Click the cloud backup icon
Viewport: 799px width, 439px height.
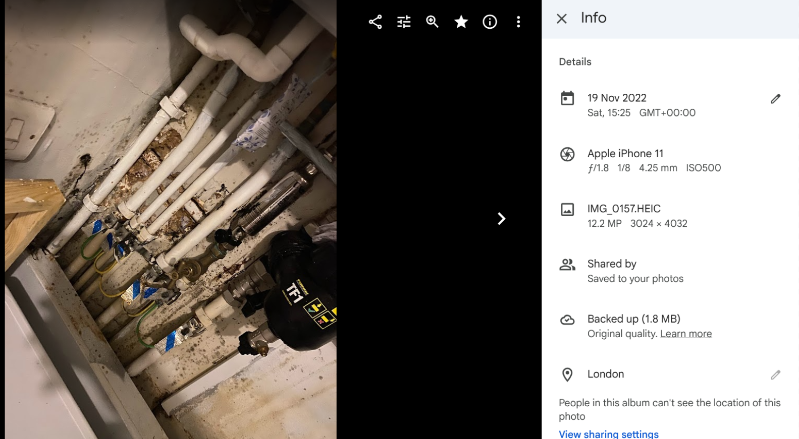tap(567, 320)
